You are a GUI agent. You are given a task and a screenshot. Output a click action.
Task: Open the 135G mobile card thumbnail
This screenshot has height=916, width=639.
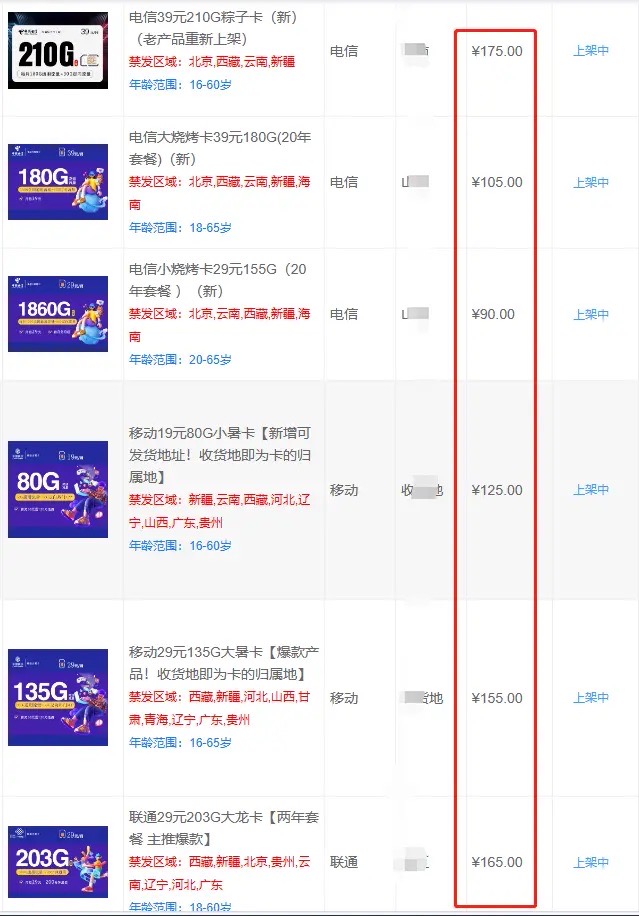click(58, 698)
